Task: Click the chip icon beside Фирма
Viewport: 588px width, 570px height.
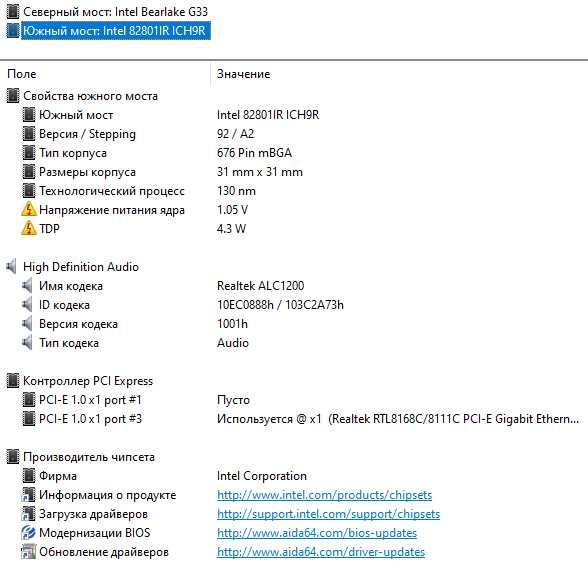Action: click(x=28, y=476)
